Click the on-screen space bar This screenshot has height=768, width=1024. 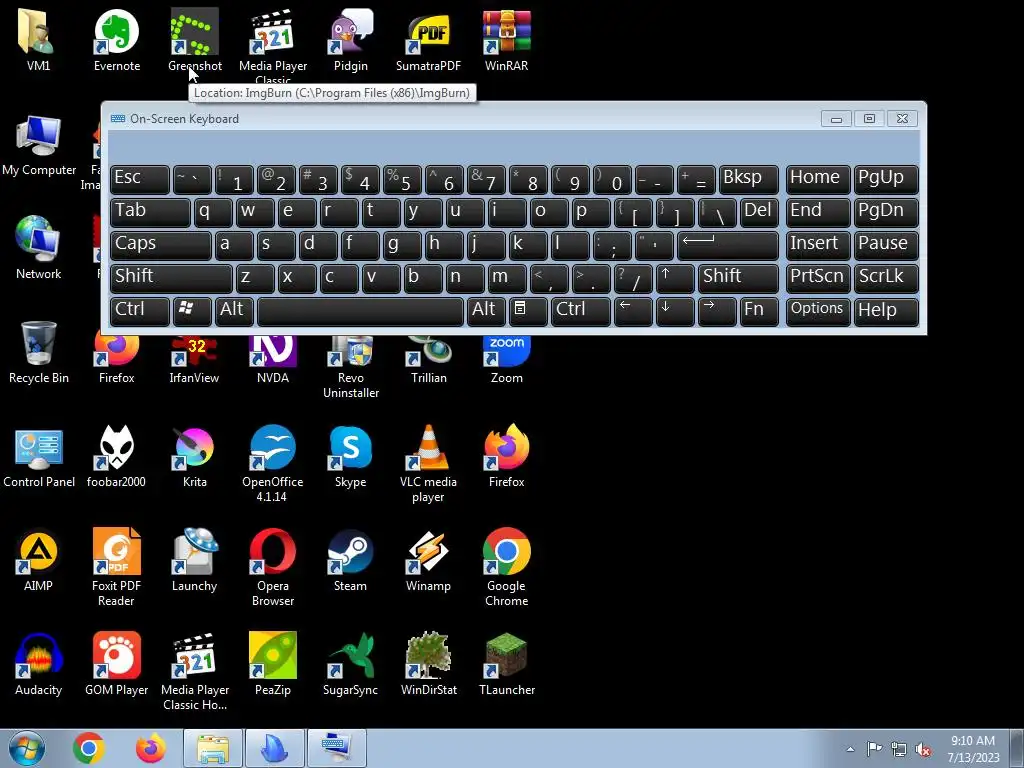(x=360, y=311)
